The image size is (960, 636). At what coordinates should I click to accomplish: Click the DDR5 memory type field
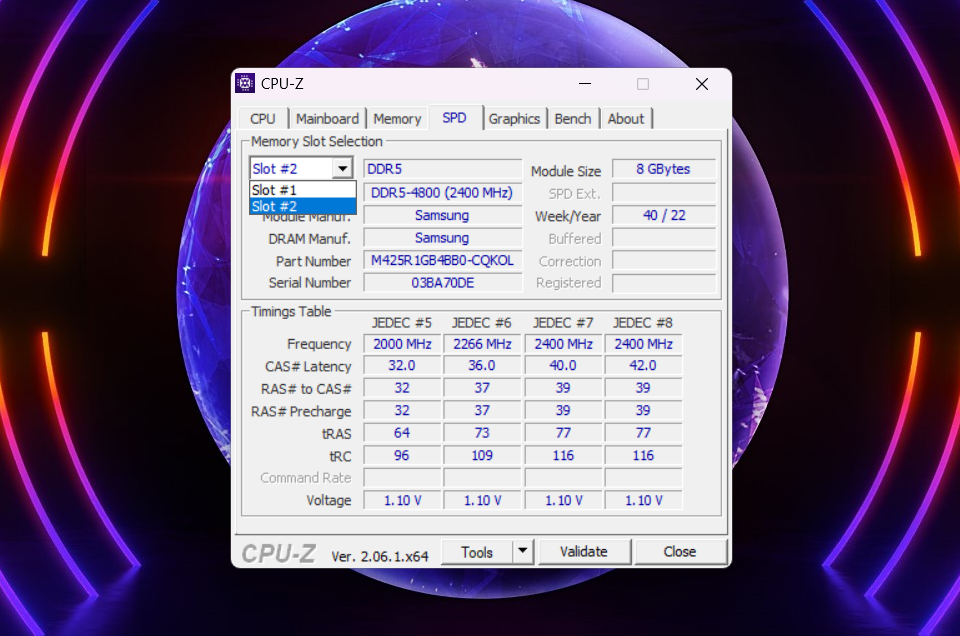pos(443,169)
